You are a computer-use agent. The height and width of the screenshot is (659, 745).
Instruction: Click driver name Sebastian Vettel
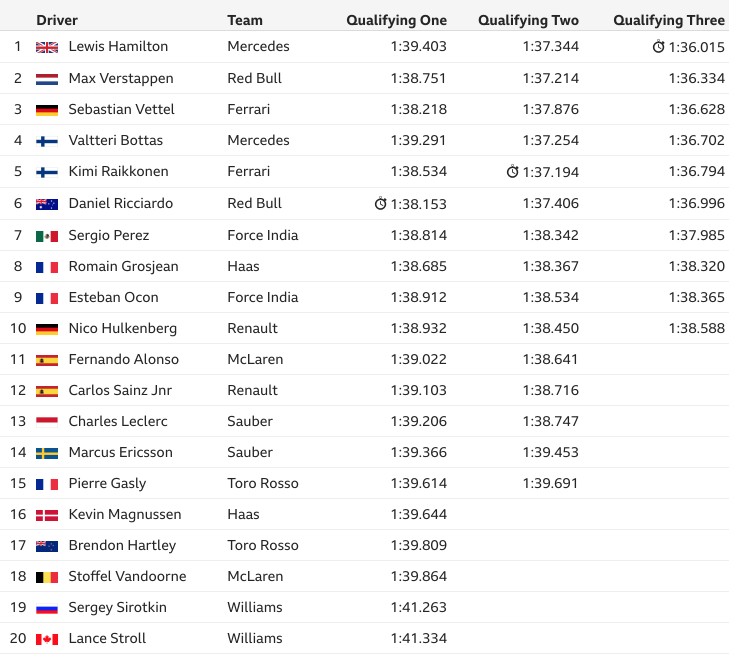(122, 109)
